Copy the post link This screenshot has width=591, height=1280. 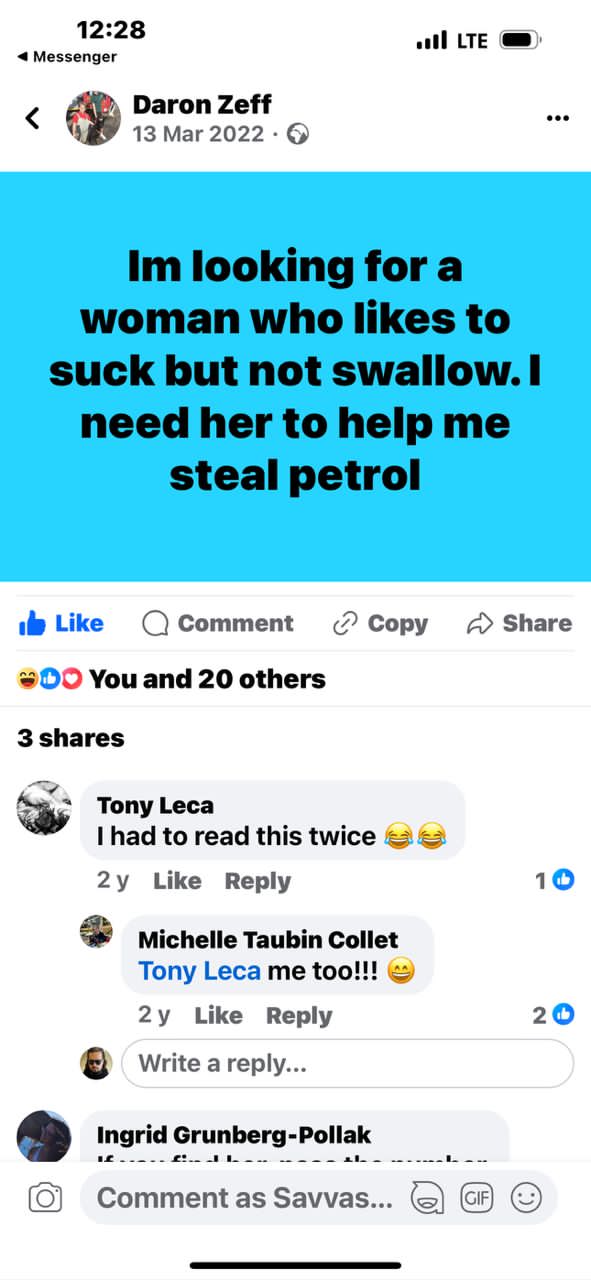click(380, 623)
